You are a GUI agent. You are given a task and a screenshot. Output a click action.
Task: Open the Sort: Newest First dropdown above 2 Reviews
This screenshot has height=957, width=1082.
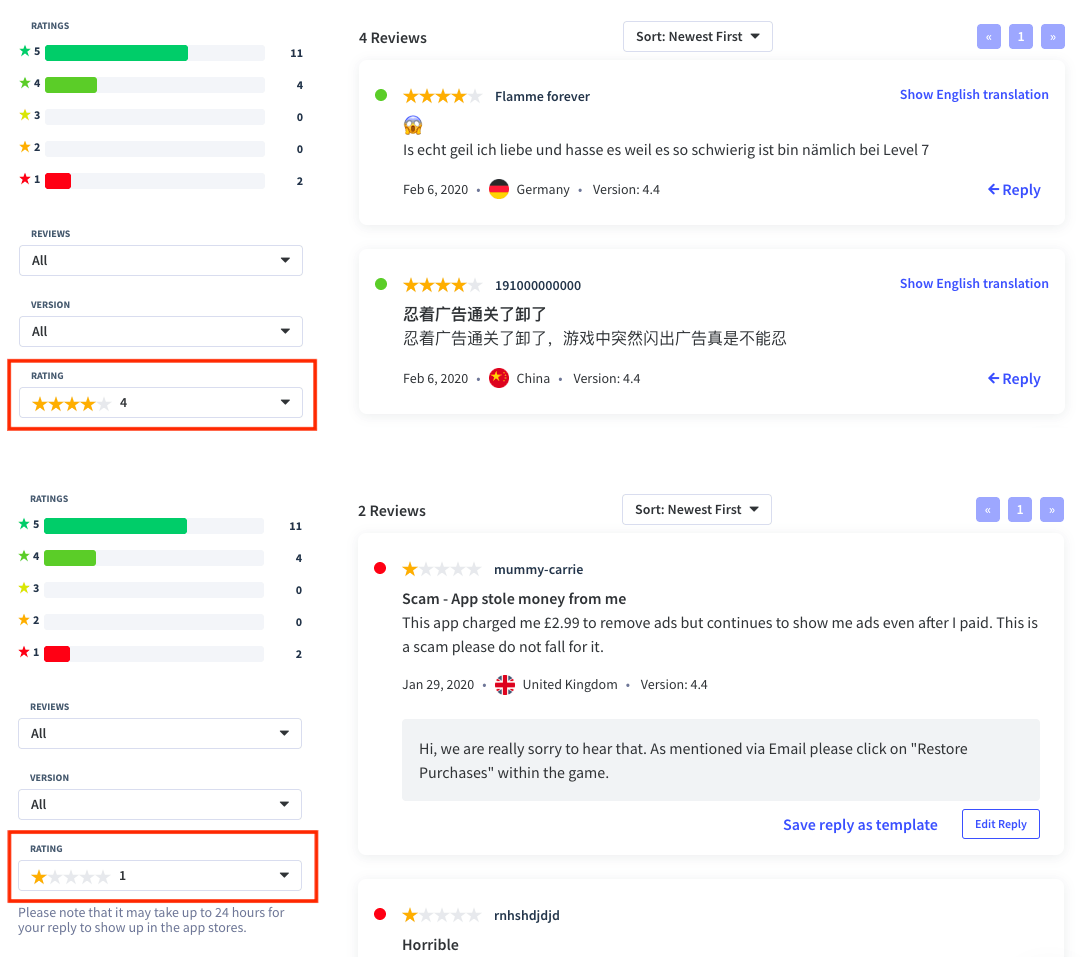click(x=696, y=509)
